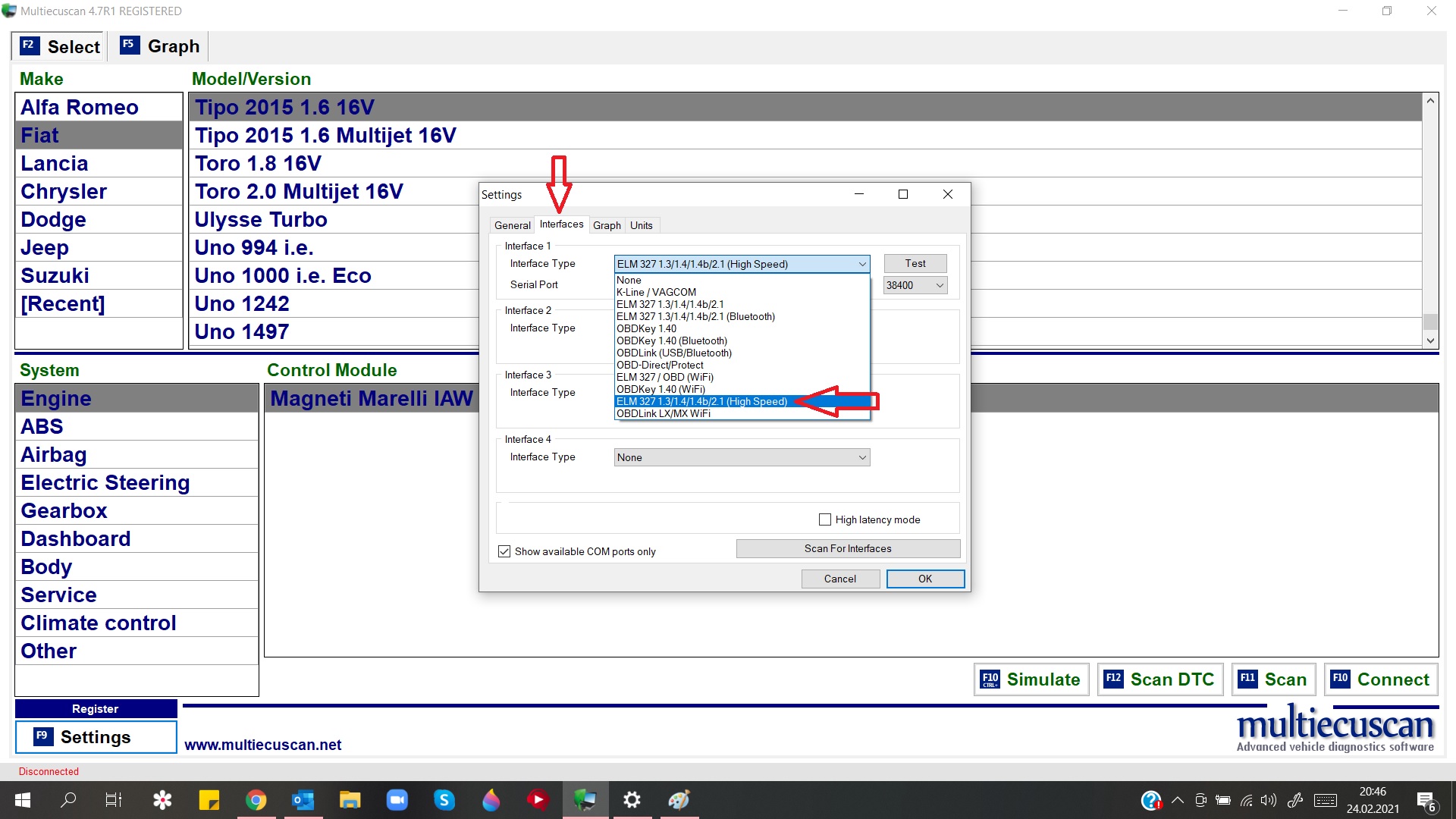This screenshot has height=819, width=1456.
Task: Switch to the General settings tab
Action: [512, 225]
